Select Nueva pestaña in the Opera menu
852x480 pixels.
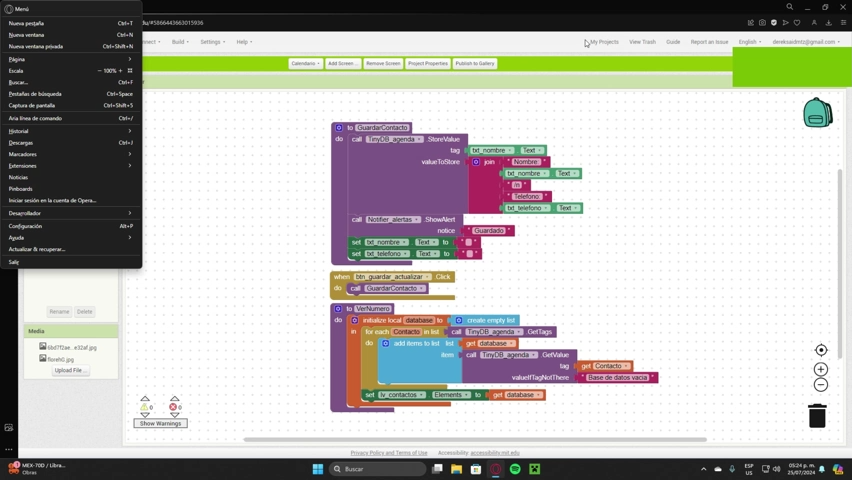point(27,23)
